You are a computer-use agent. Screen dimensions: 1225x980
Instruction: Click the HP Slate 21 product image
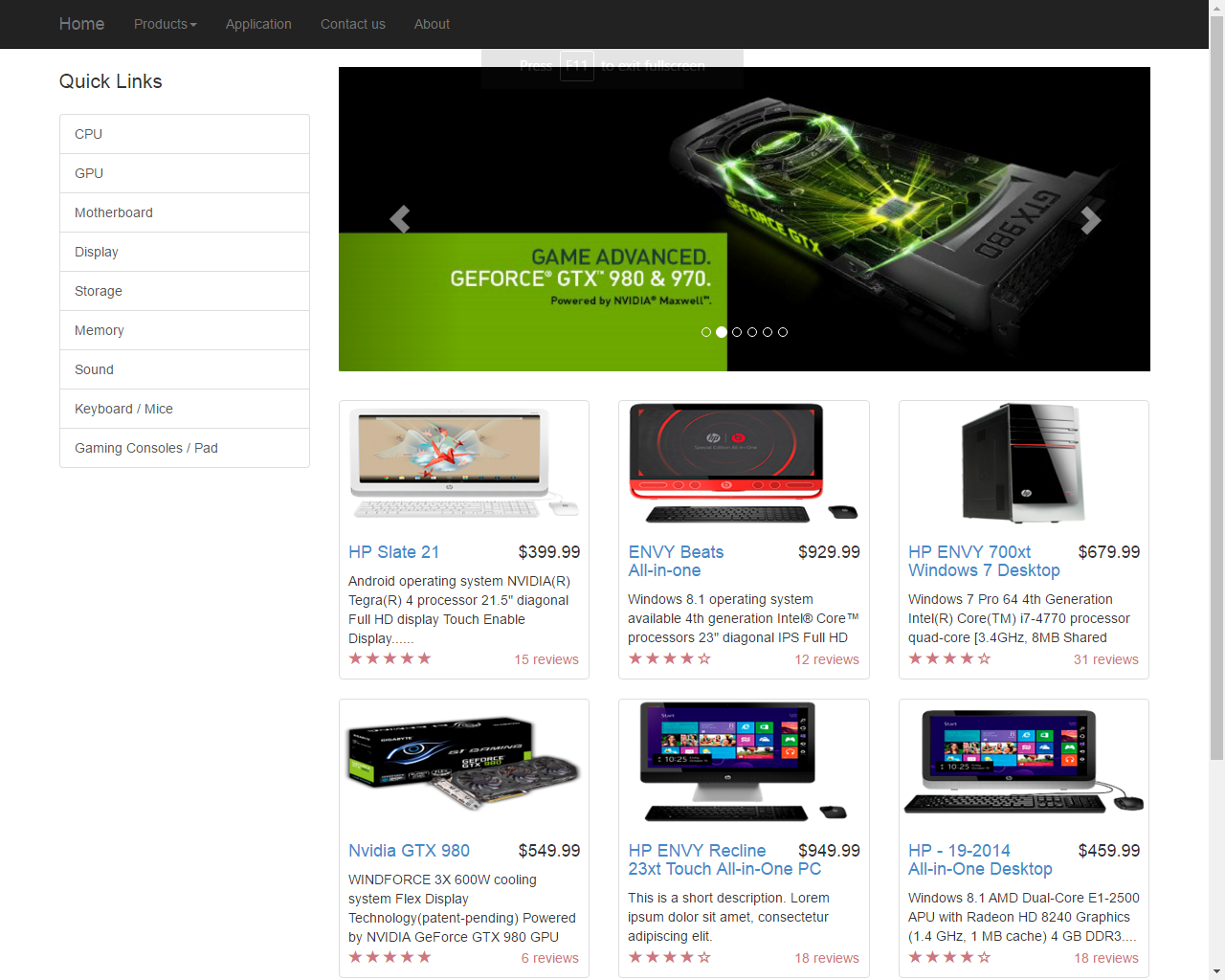coord(464,464)
